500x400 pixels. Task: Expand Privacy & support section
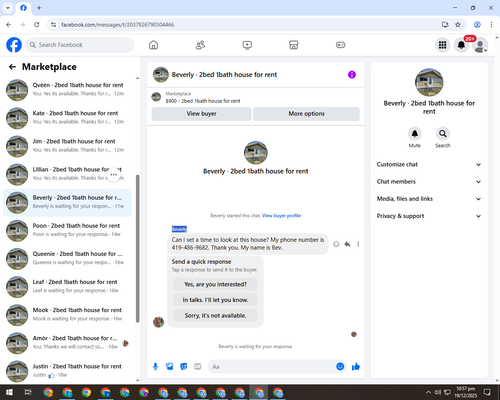429,216
